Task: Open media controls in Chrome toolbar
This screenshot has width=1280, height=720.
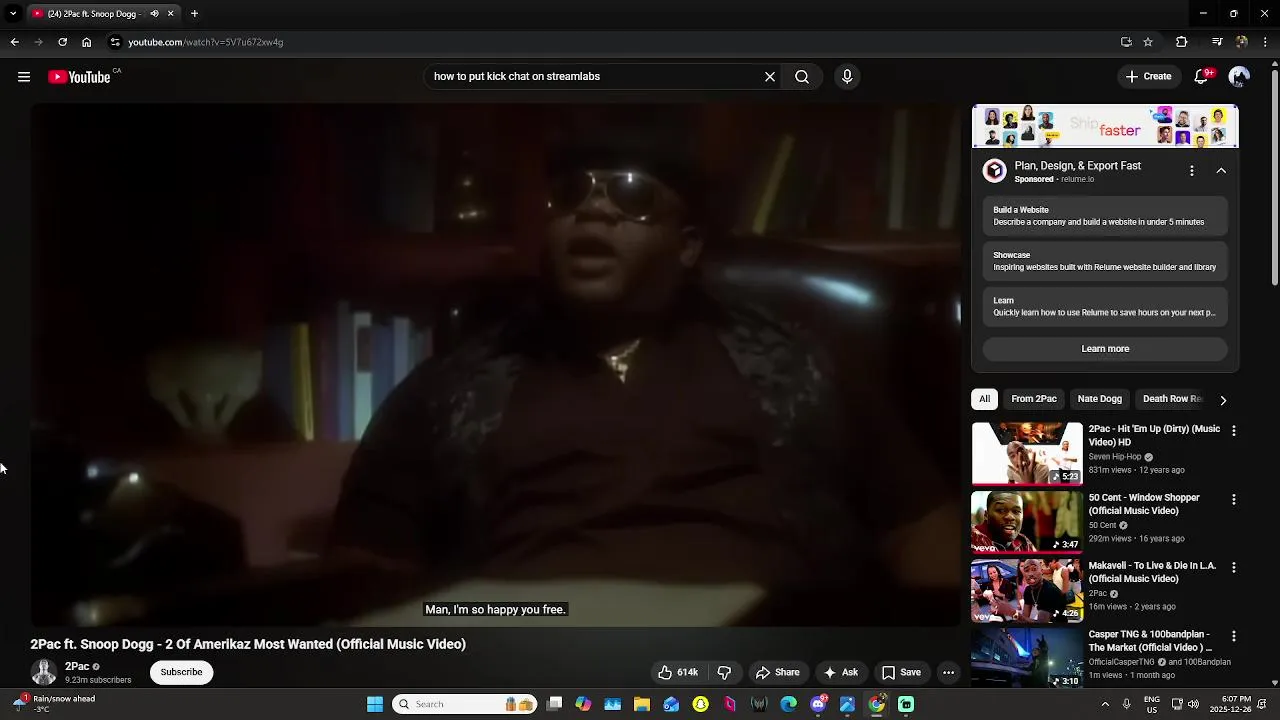Action: coord(1217,42)
